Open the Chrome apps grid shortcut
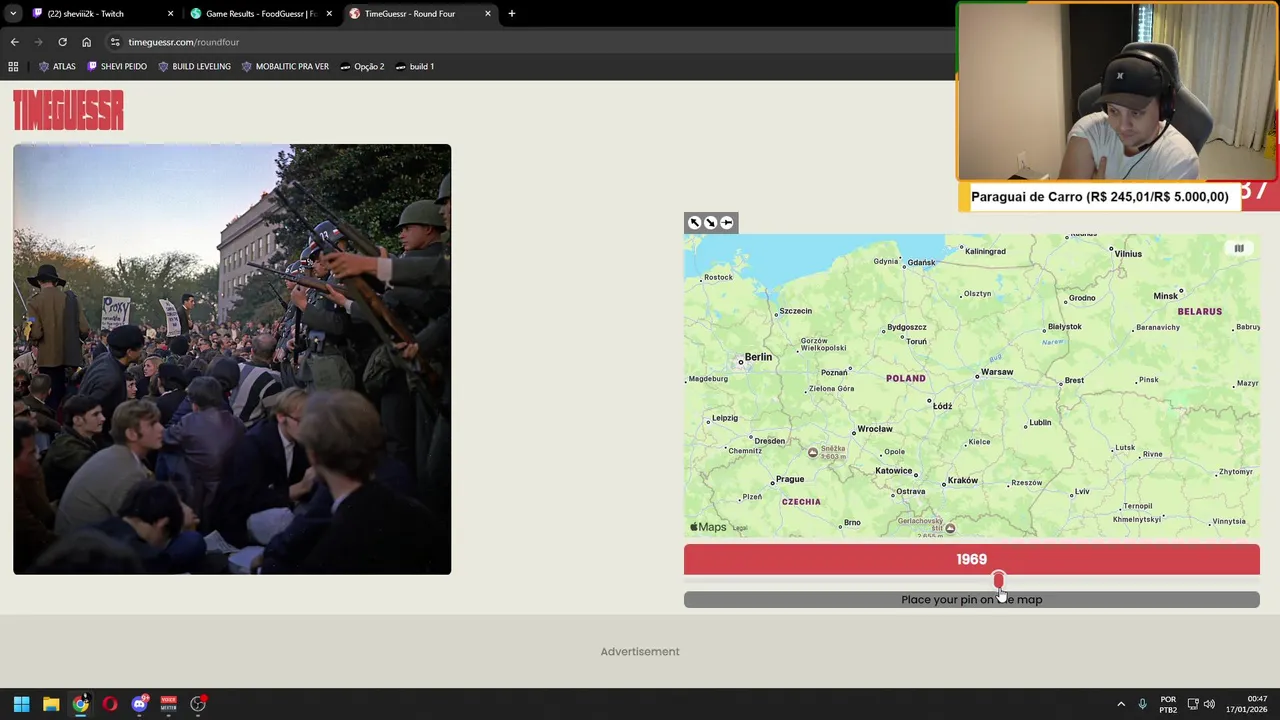This screenshot has height=720, width=1280. click(x=13, y=67)
